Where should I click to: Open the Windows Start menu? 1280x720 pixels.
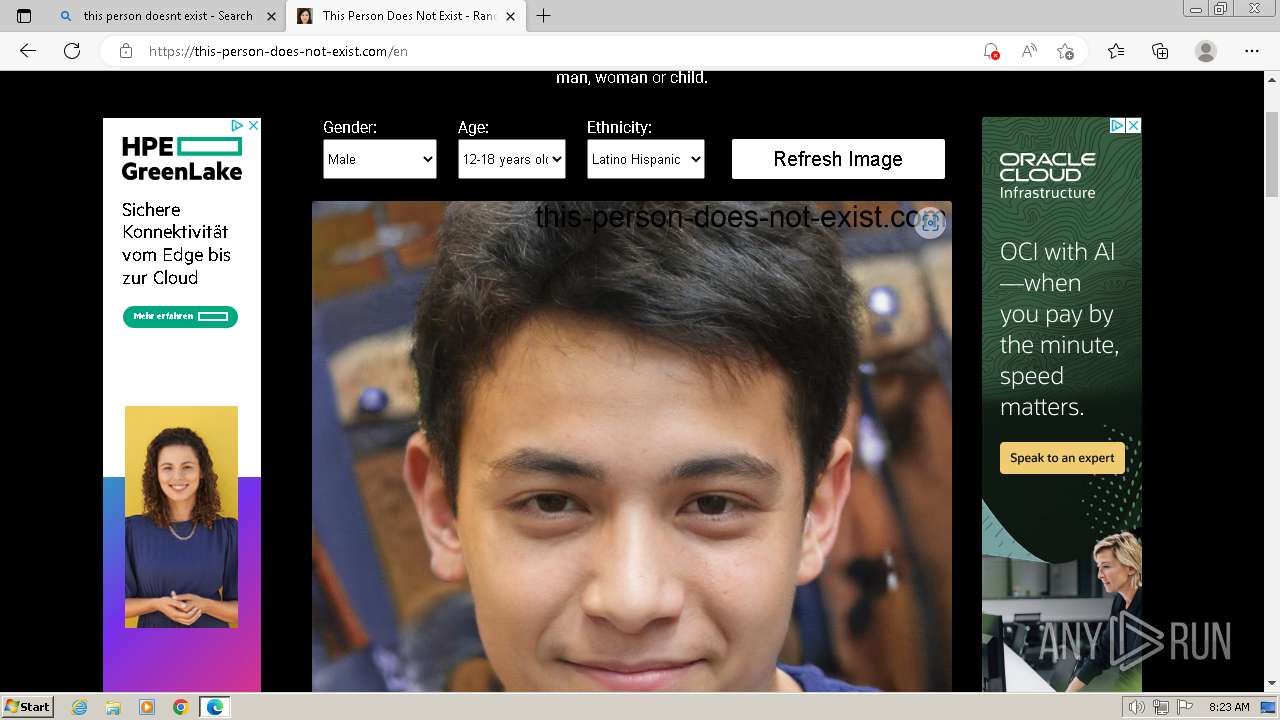click(x=28, y=706)
